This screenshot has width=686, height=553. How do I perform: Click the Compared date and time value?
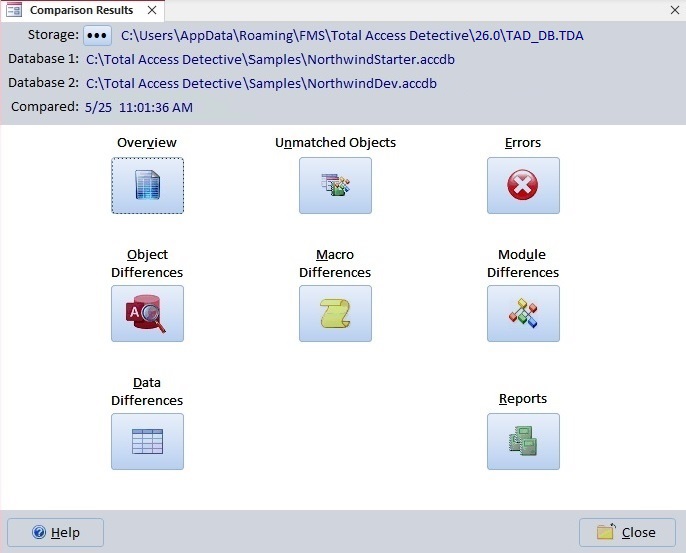click(x=140, y=107)
